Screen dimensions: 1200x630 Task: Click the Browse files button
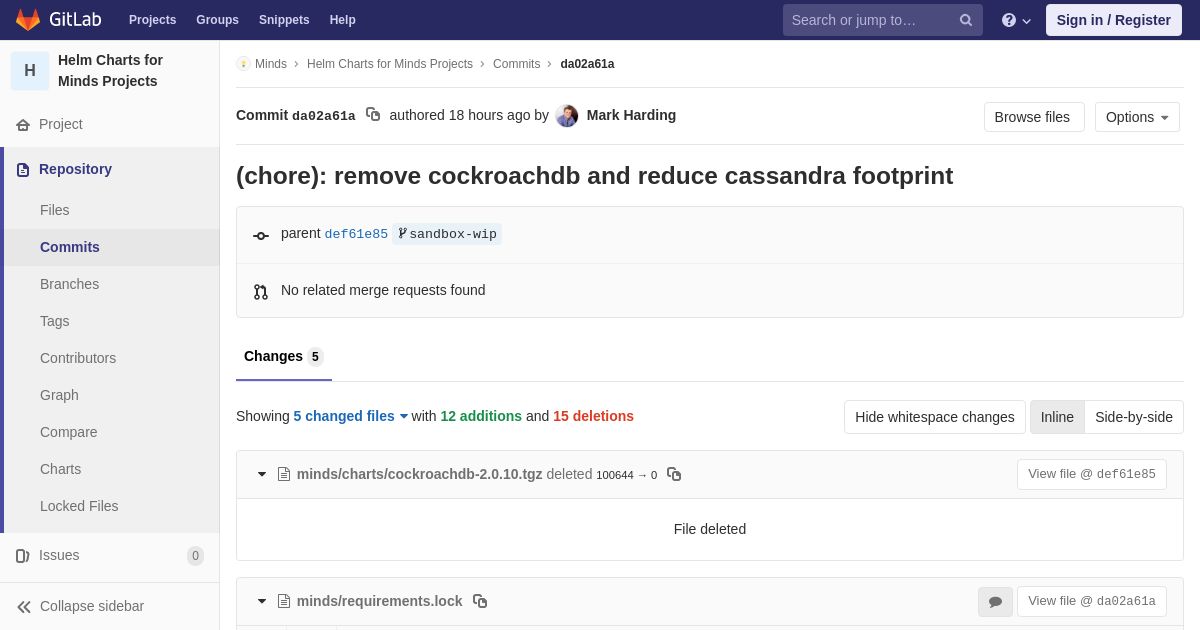tap(1032, 117)
